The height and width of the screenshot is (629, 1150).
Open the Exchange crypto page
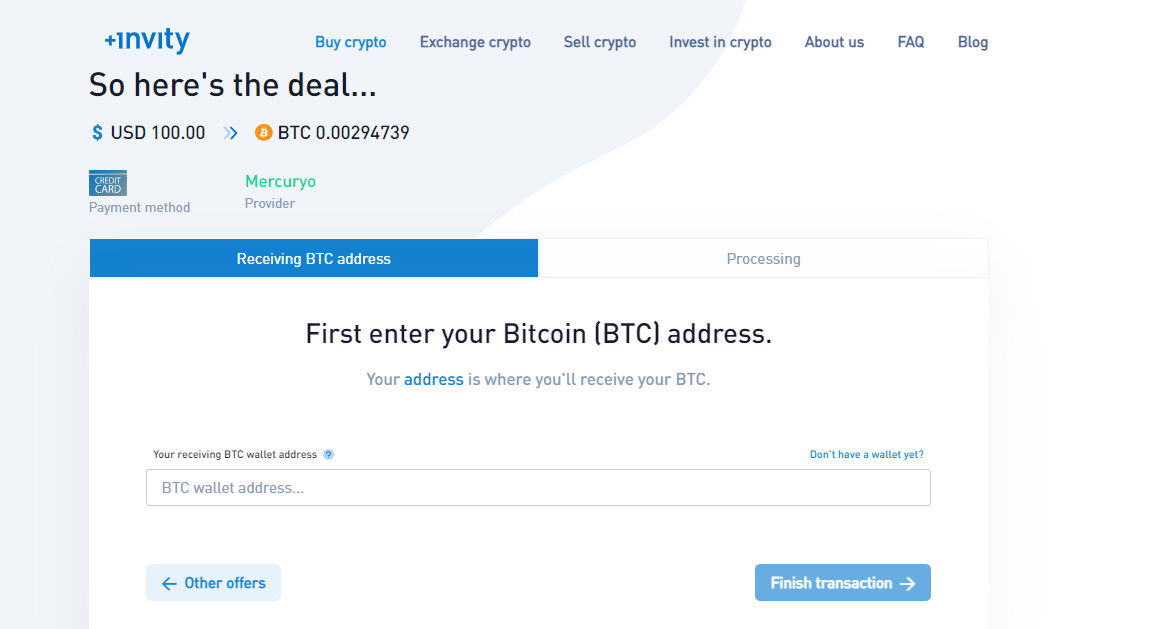475,43
